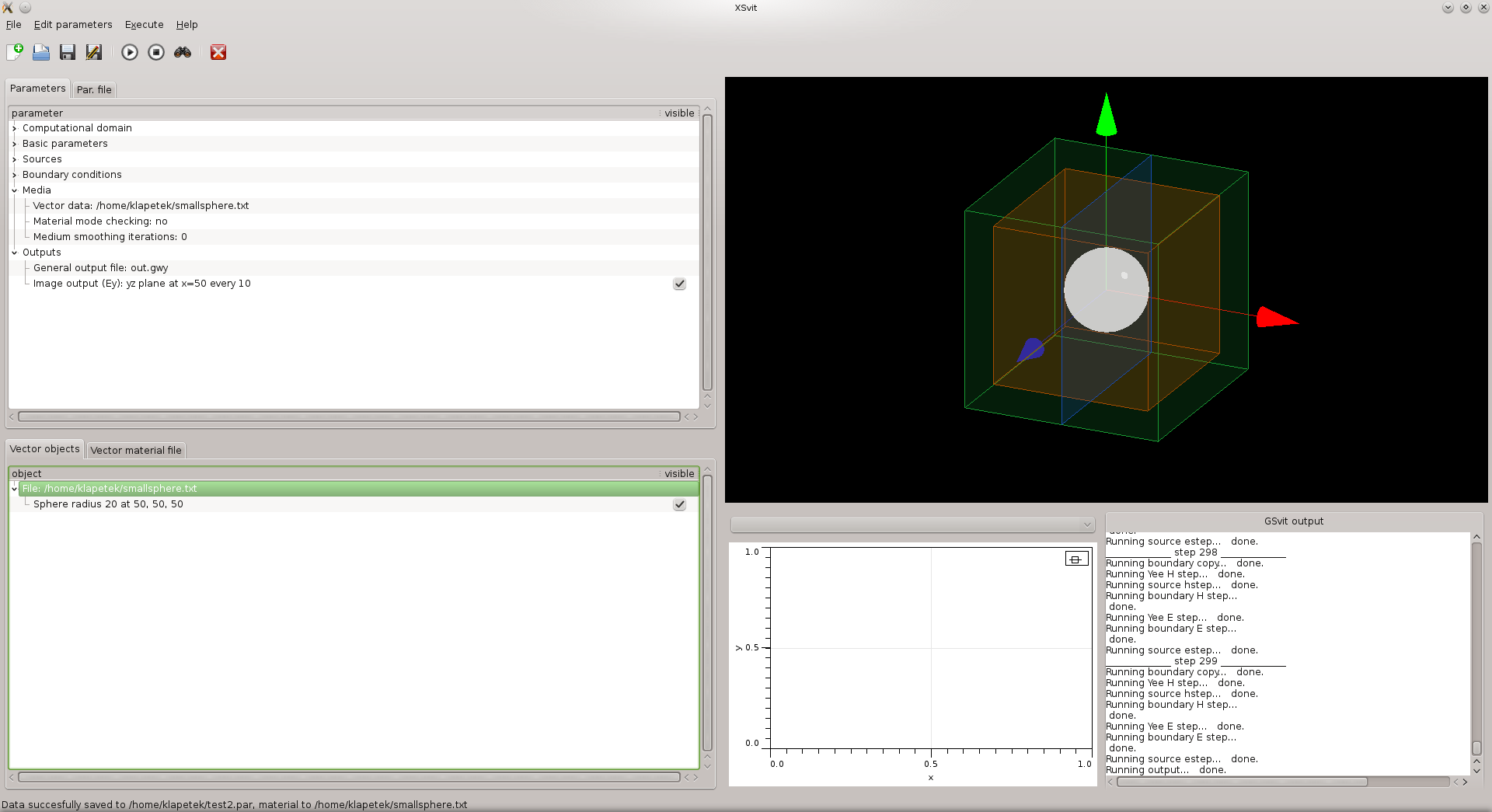Save the parameter file
1492x812 pixels.
(68, 52)
